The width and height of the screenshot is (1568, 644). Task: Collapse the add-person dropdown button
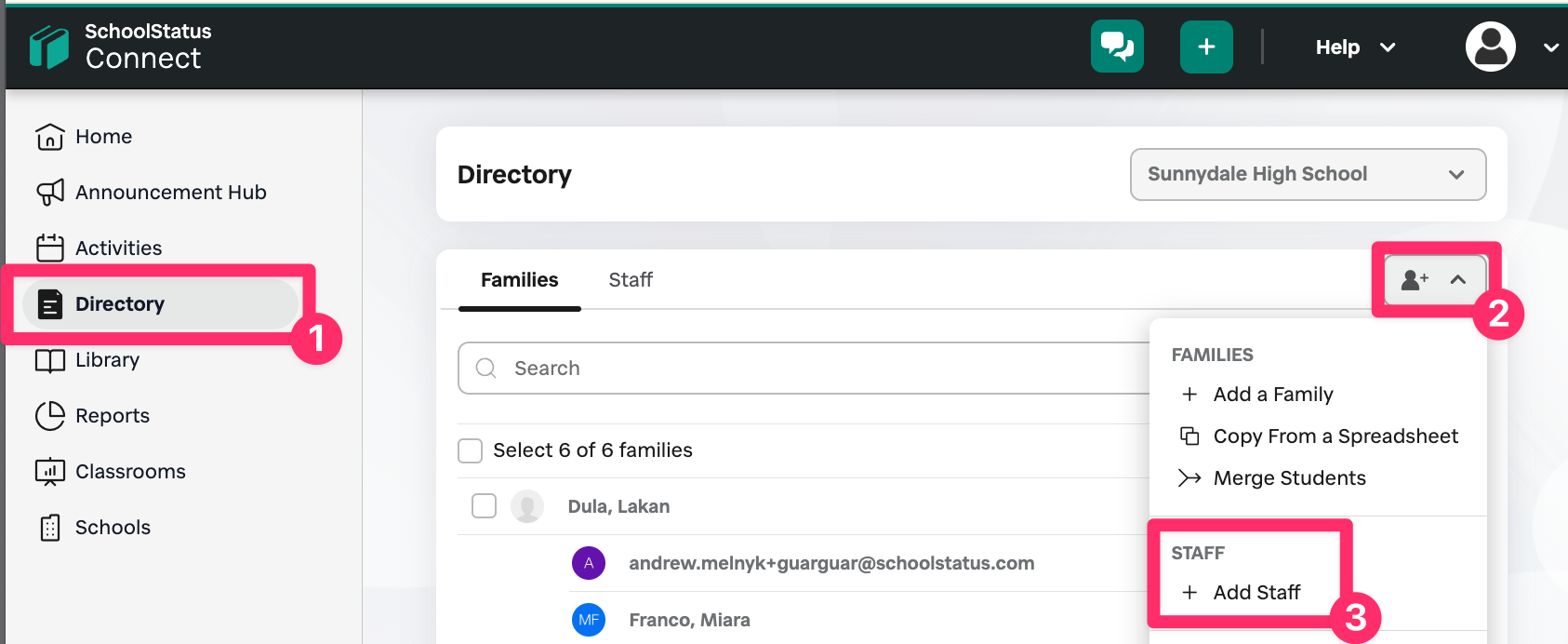[x=1435, y=279]
